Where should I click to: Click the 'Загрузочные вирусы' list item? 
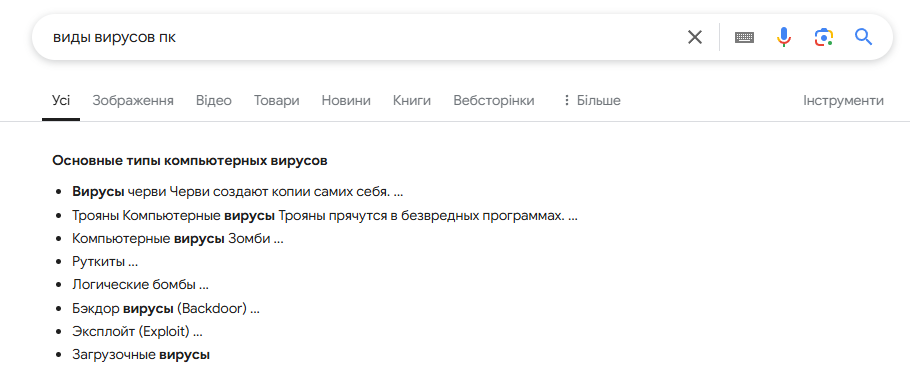141,354
